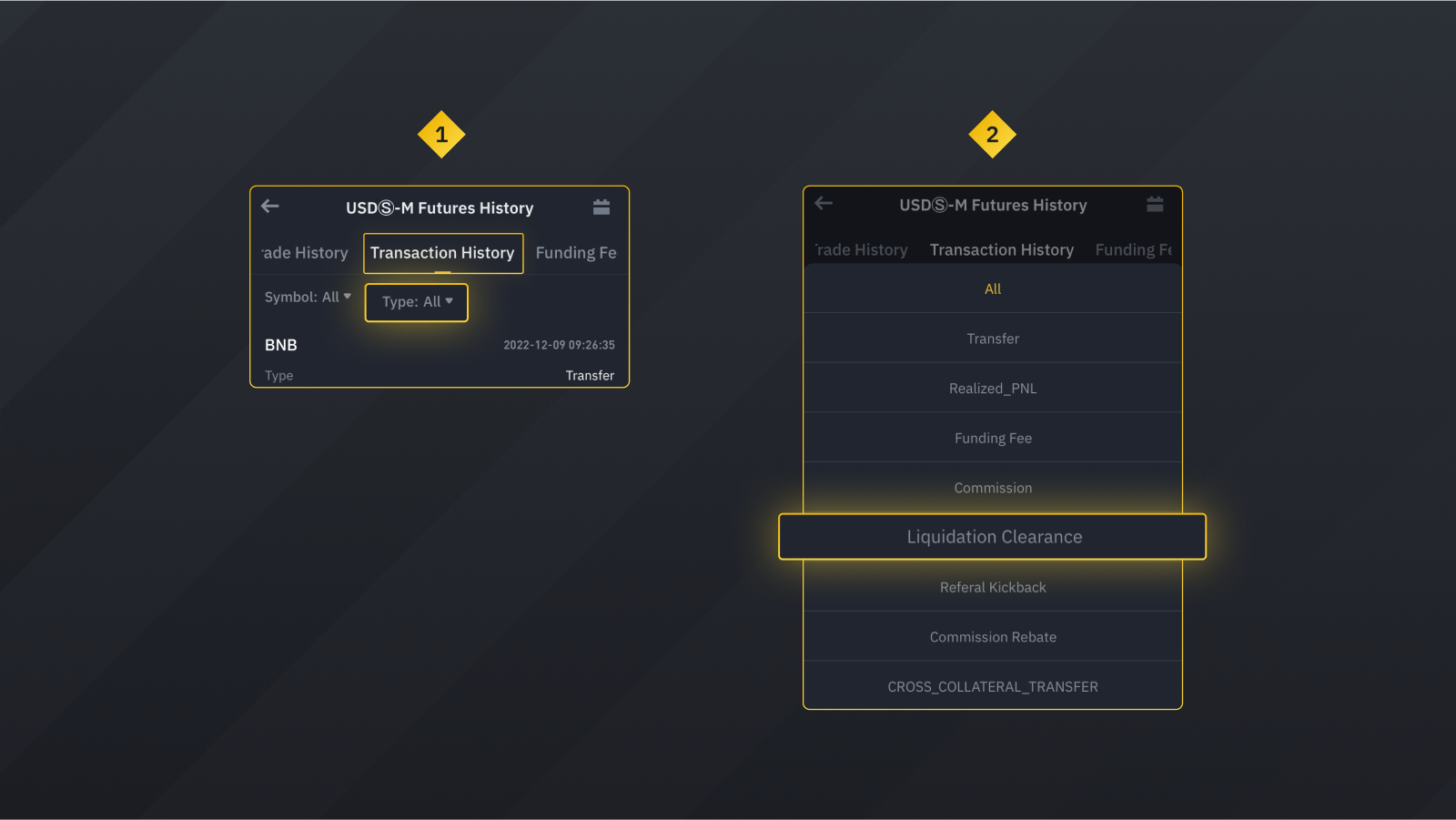Switch to Transaction History tab in panel 1
The width and height of the screenshot is (1456, 820).
443,253
